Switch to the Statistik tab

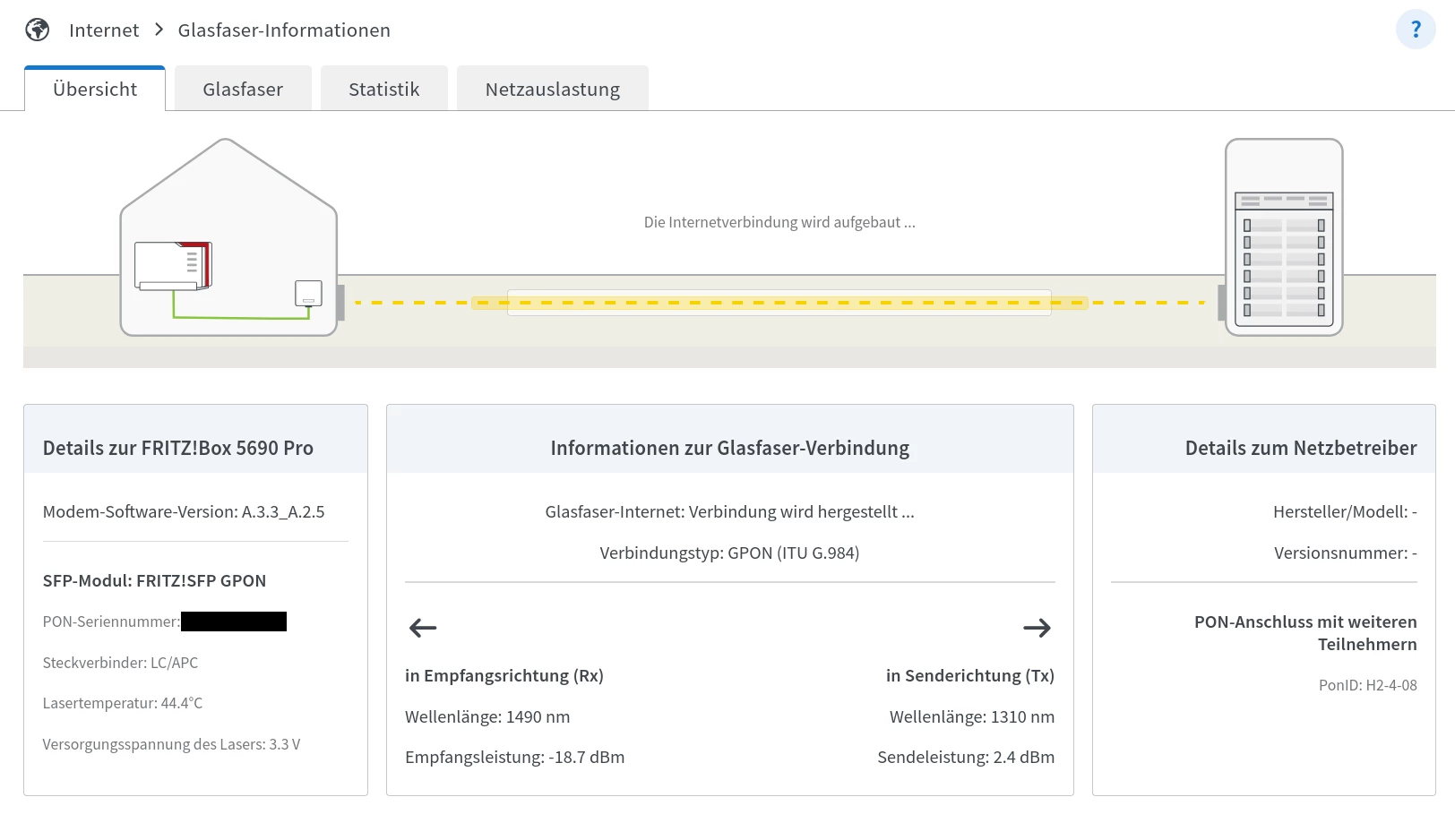(383, 90)
